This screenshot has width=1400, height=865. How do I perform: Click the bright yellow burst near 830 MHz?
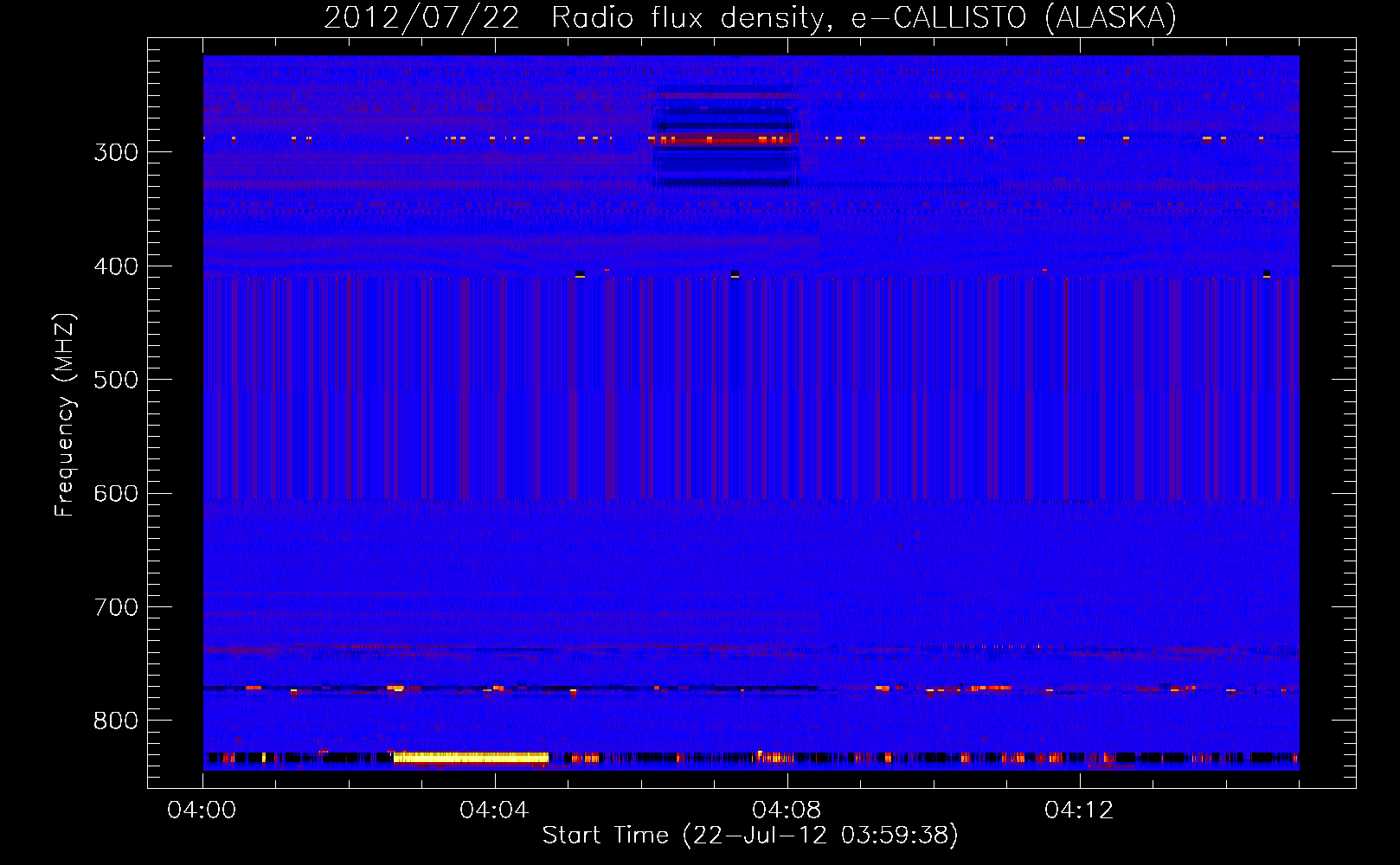pyautogui.click(x=471, y=758)
